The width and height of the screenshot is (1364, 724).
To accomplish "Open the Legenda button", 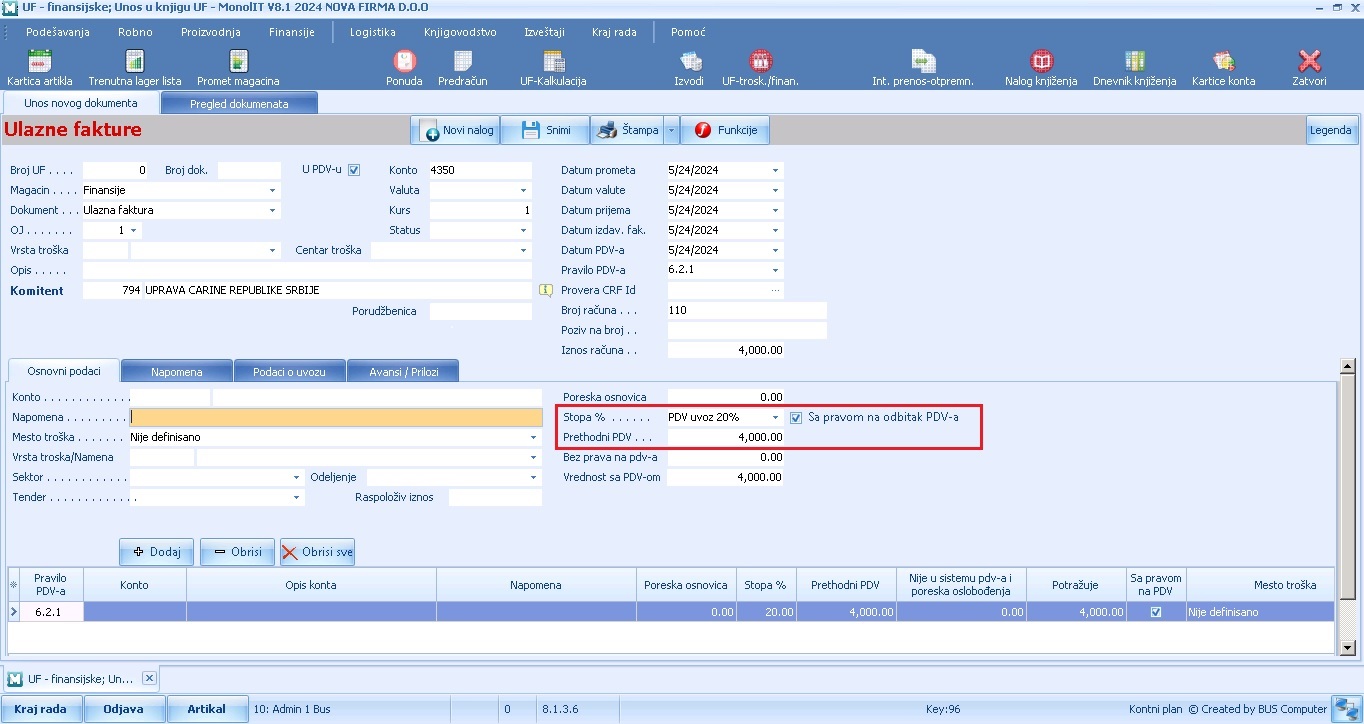I will point(1331,130).
